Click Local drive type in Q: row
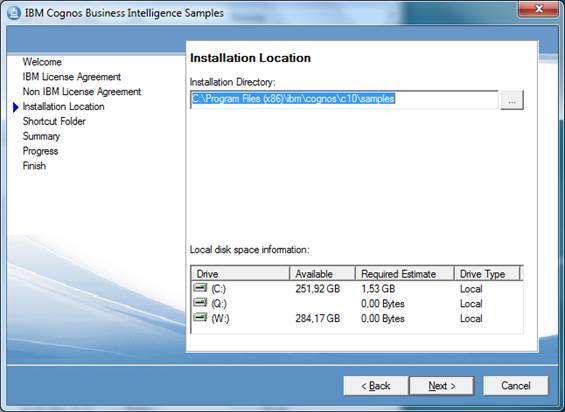This screenshot has height=412, width=565. tap(471, 304)
